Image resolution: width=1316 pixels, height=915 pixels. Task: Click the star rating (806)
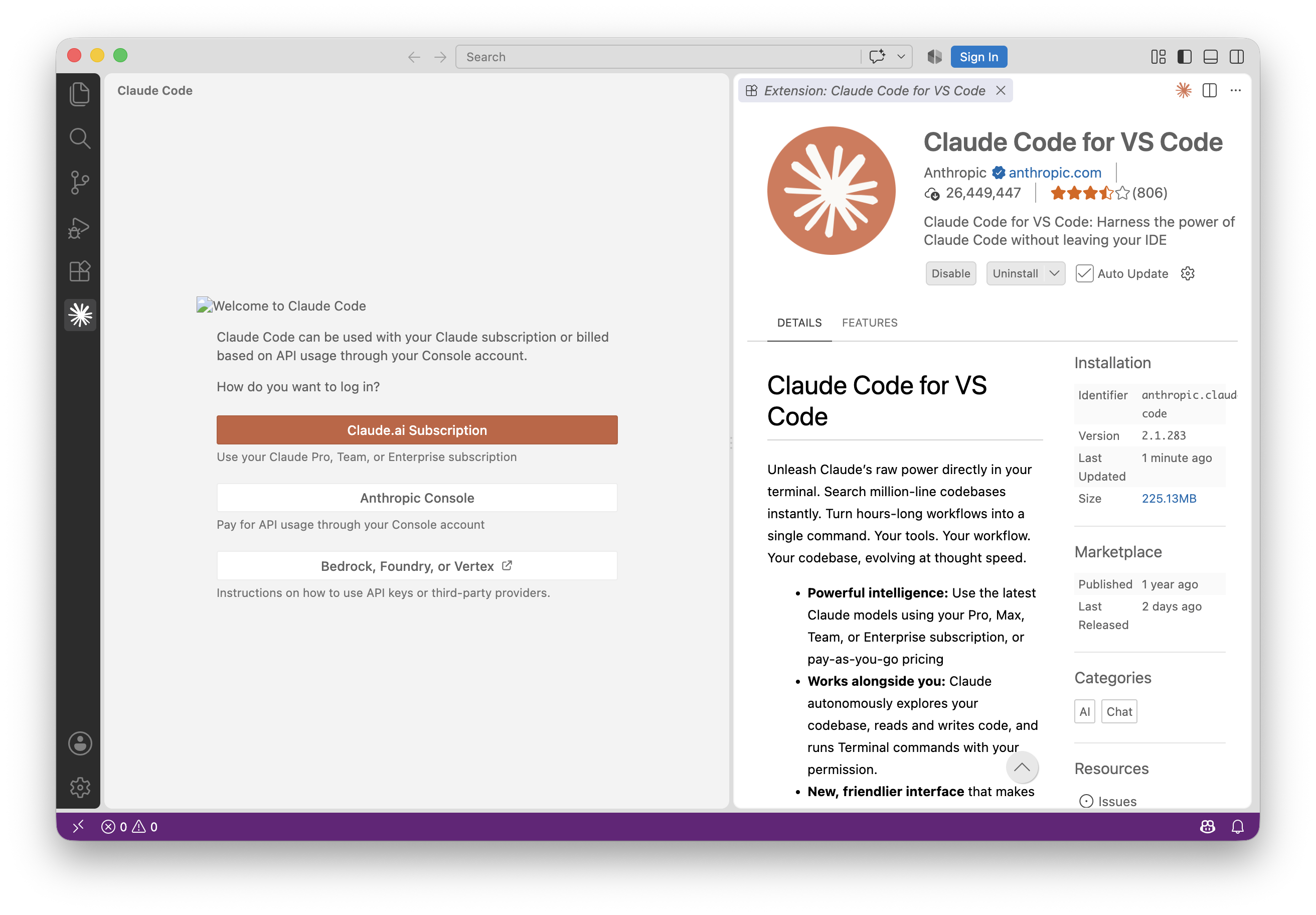coord(1108,193)
